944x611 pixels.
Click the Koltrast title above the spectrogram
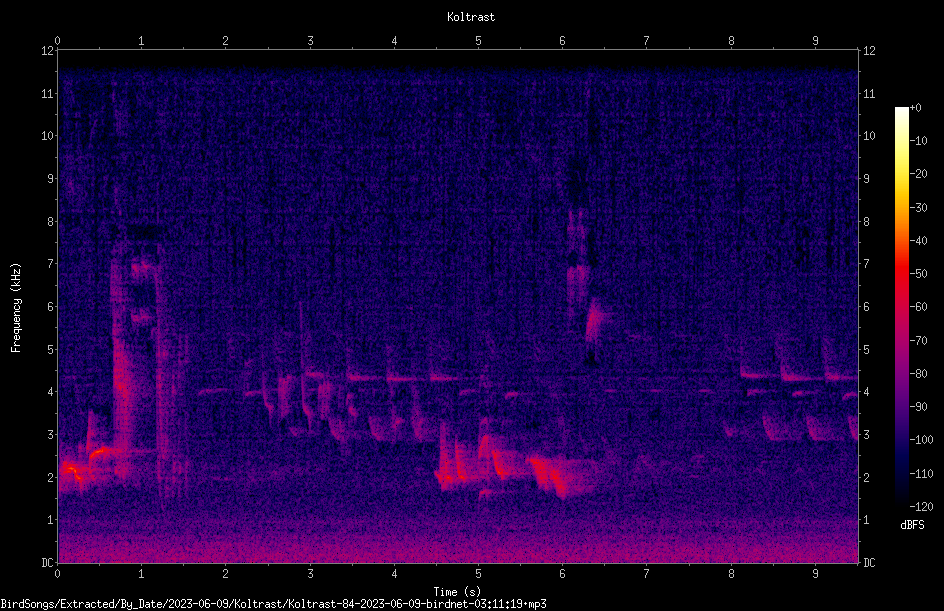(x=471, y=17)
